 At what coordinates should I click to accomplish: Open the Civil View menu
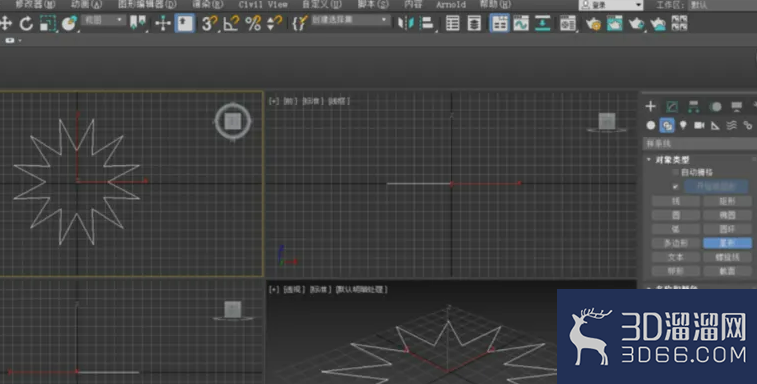tap(263, 4)
